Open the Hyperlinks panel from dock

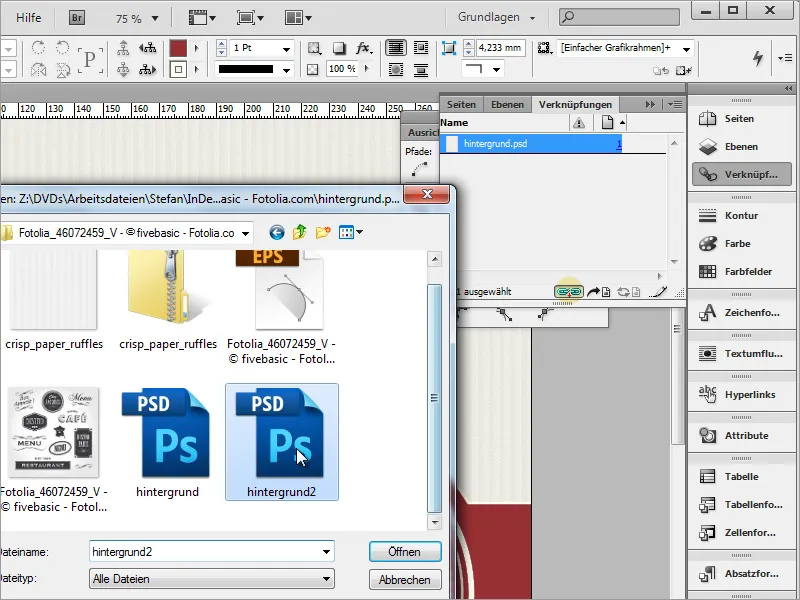tap(740, 395)
